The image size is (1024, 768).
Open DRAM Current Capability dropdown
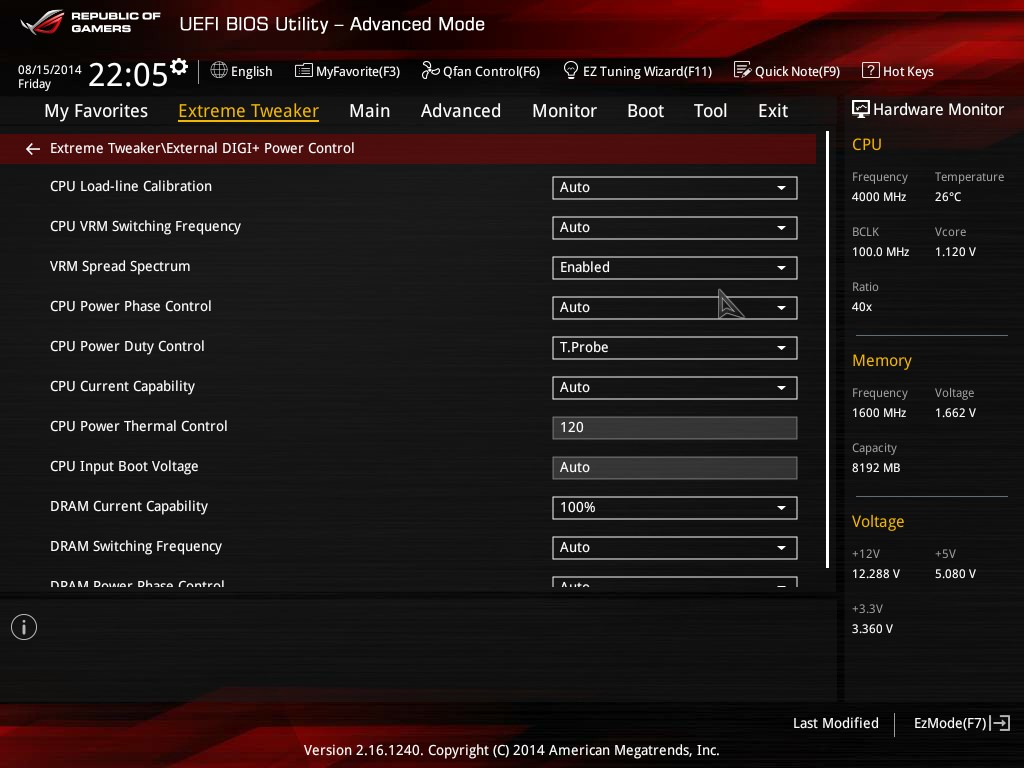pyautogui.click(x=674, y=507)
